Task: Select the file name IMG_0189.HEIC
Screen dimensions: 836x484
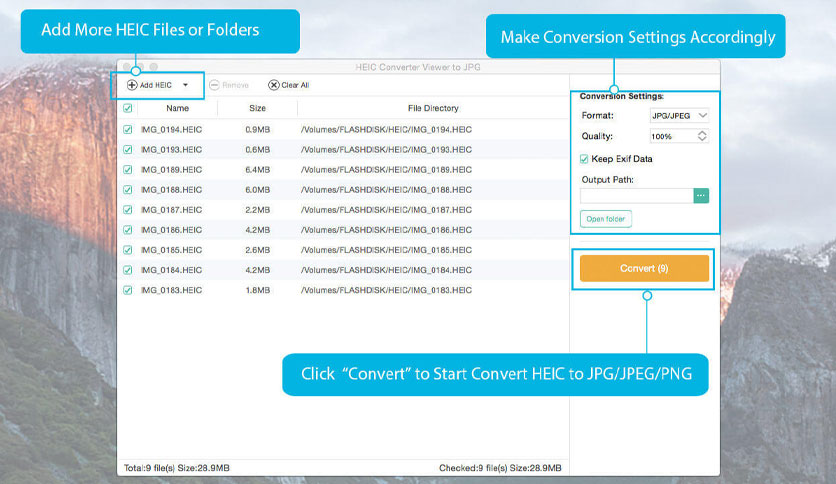Action: pos(171,170)
